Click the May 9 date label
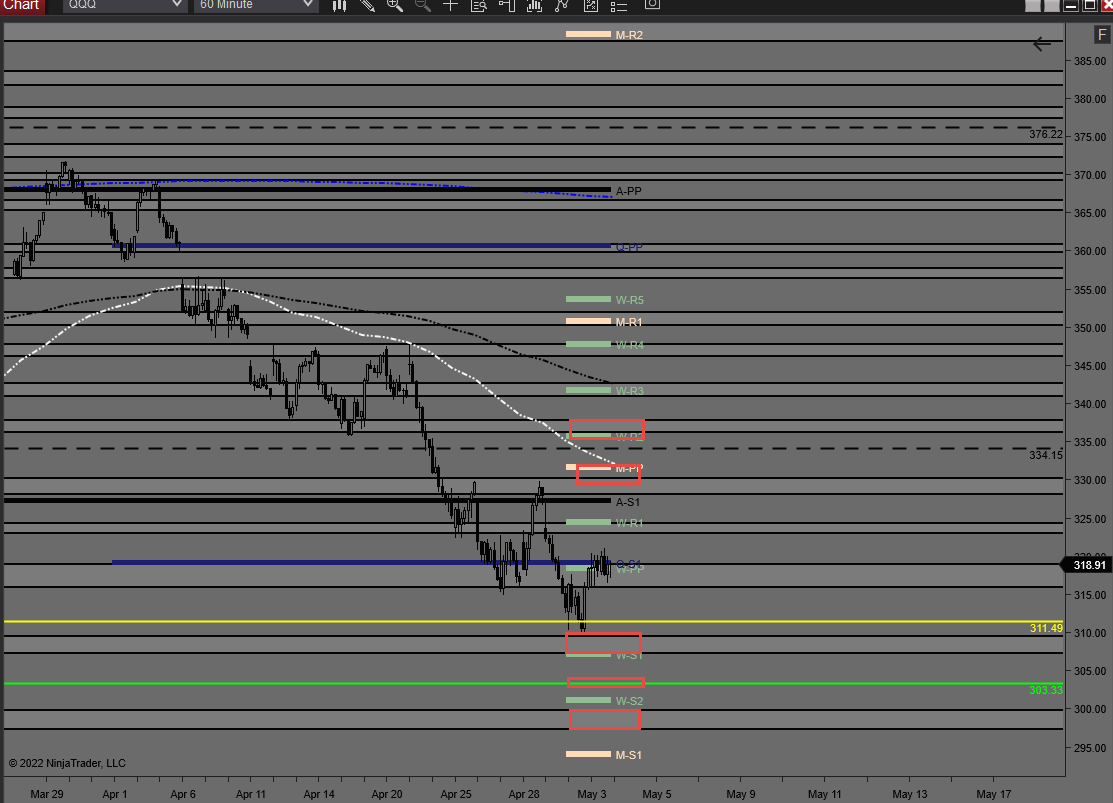Screen dimensions: 1113x803 (x=740, y=794)
